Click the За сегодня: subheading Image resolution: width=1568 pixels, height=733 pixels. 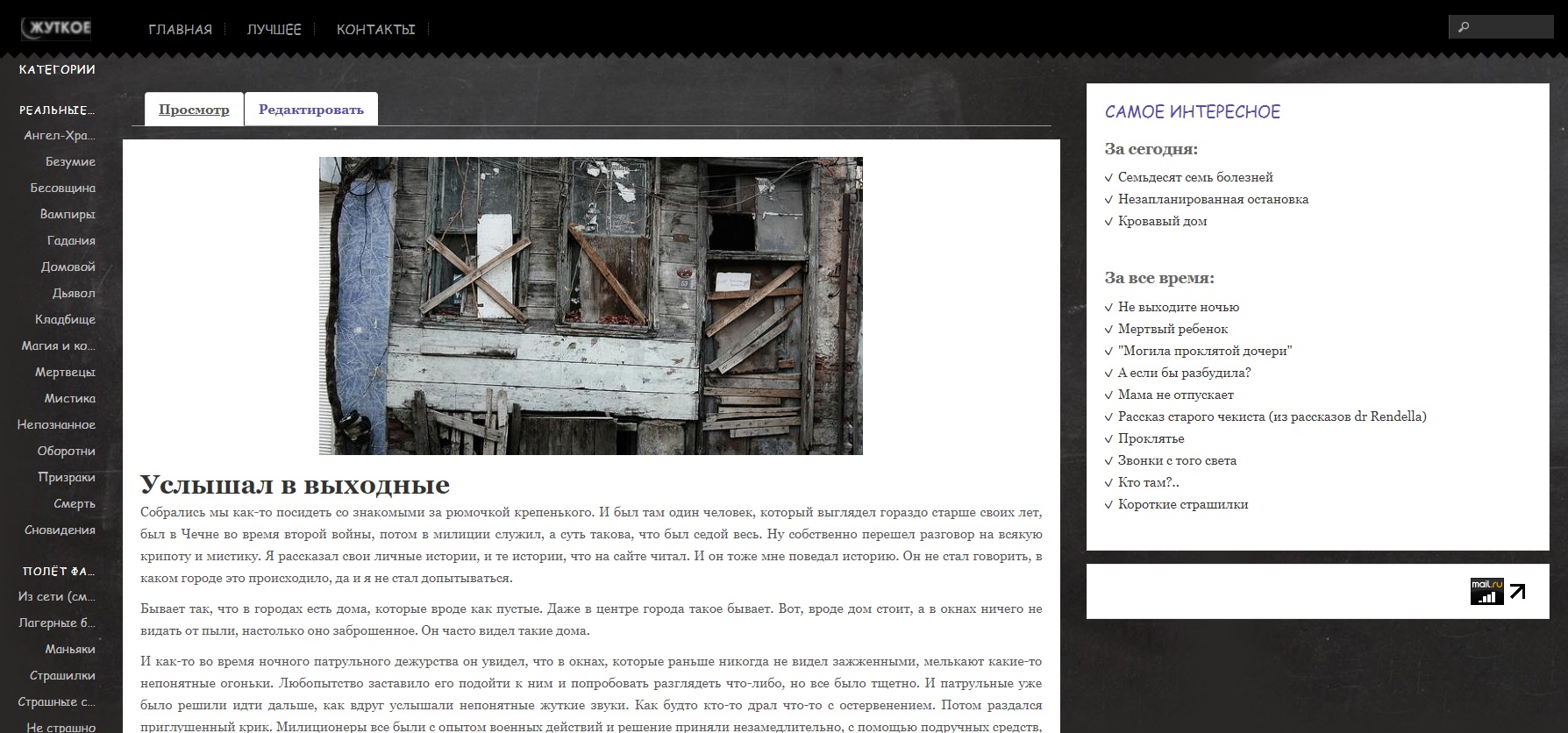tap(1151, 149)
